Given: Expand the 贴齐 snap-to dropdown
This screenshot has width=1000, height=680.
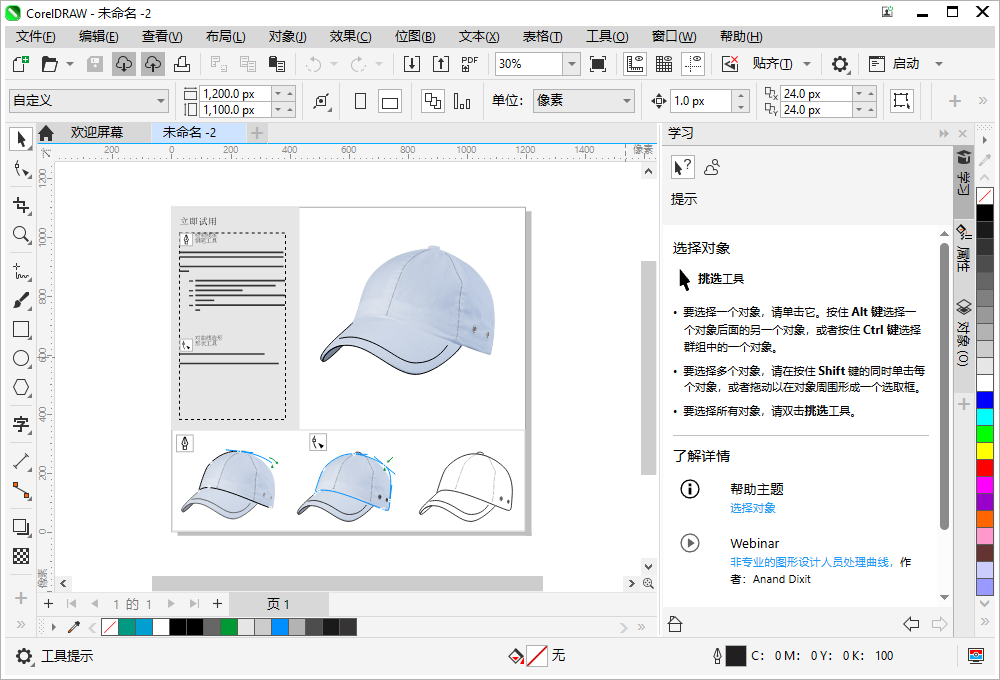Looking at the screenshot, I should point(807,64).
